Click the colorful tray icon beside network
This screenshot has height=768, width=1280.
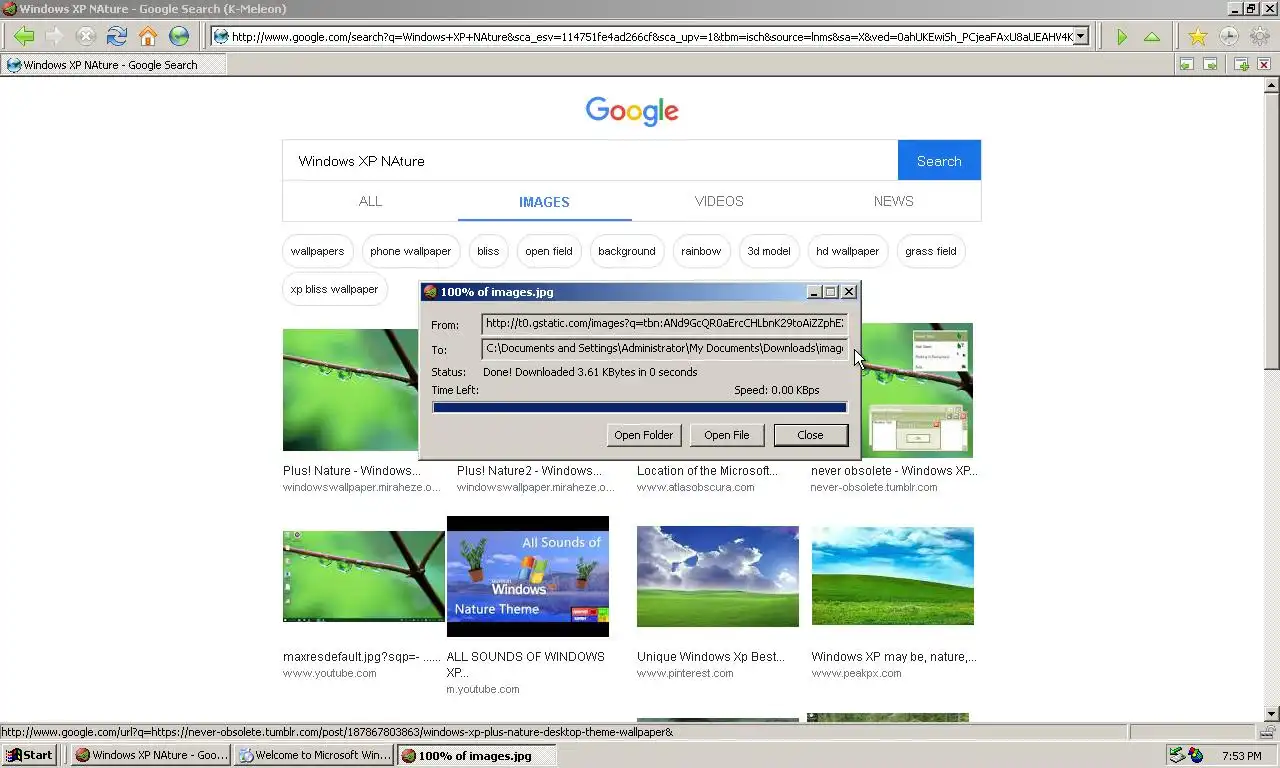1195,755
